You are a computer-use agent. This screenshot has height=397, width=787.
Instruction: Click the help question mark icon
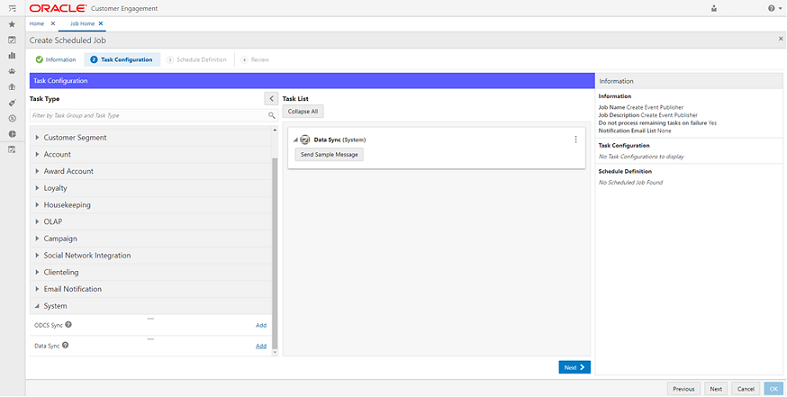tap(771, 8)
